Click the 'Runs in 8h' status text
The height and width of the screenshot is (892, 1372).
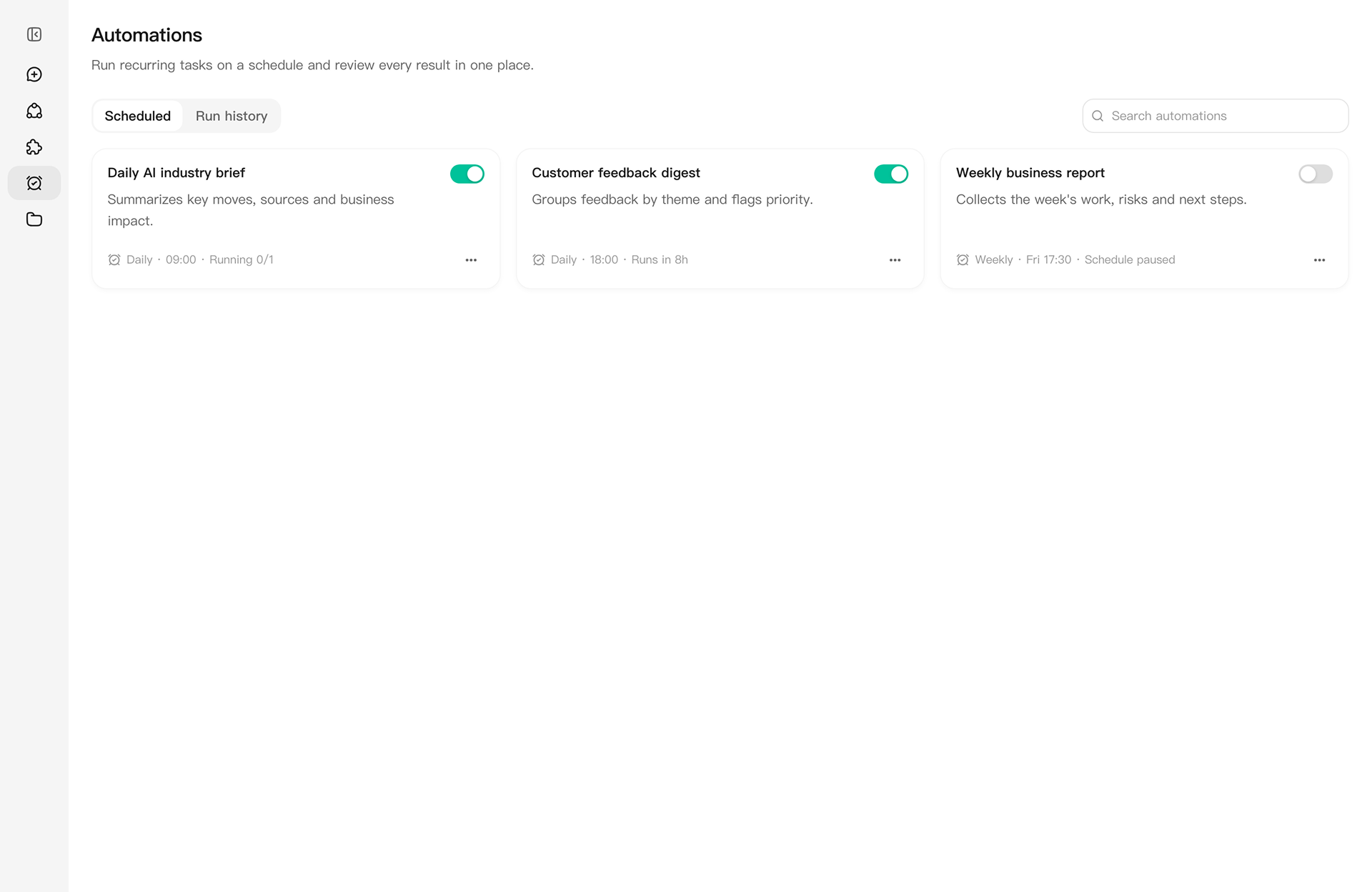[x=660, y=259]
